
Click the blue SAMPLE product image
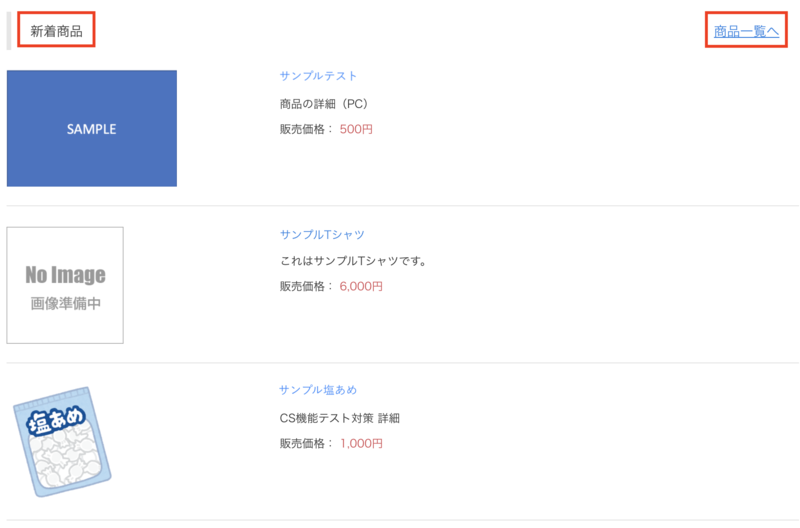click(x=92, y=128)
